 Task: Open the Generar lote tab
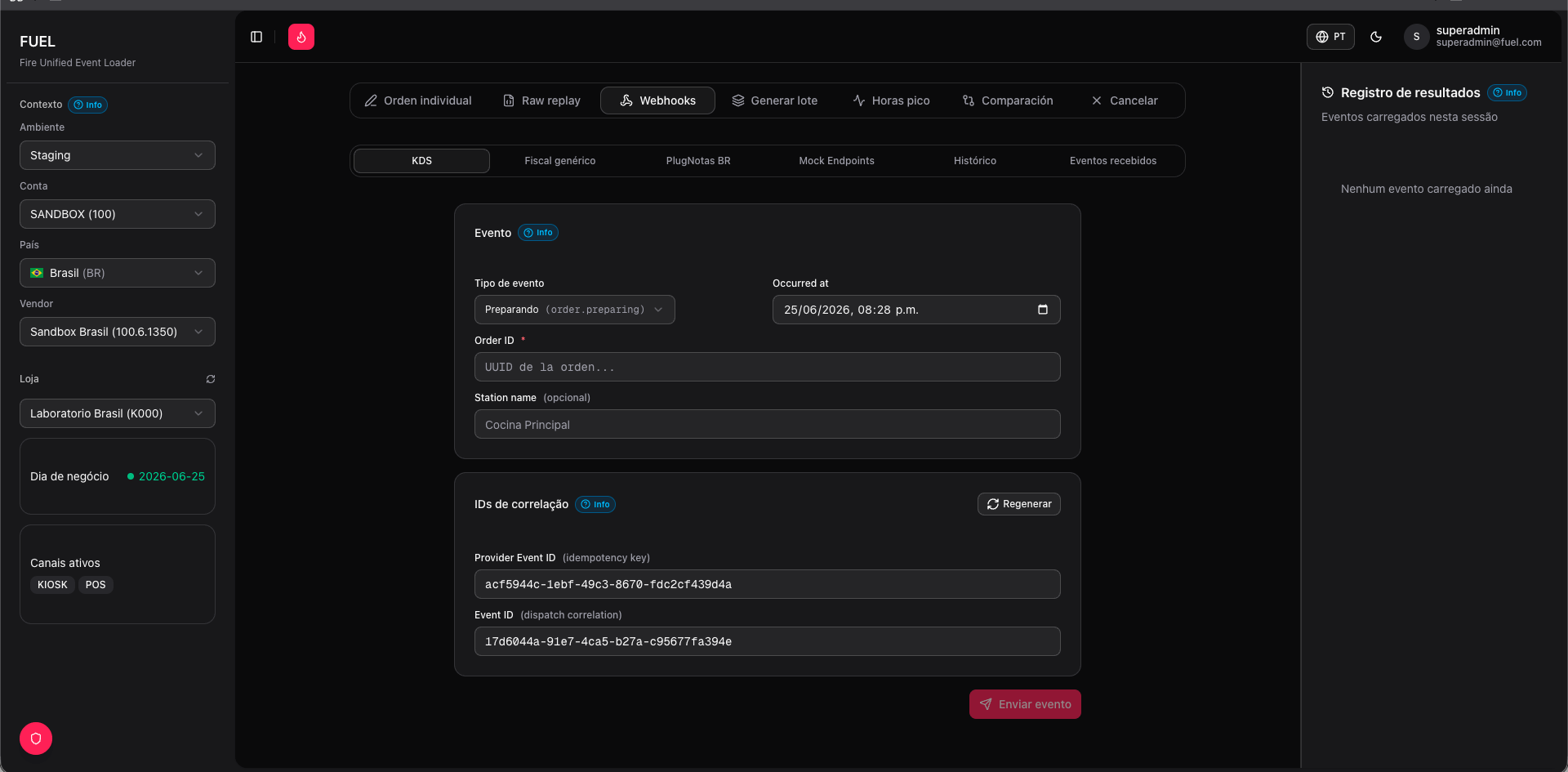tap(774, 100)
